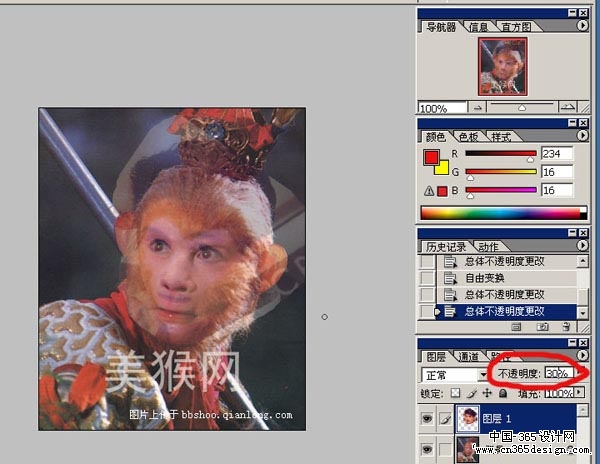Click the gamut warning triangle icon

(428, 191)
